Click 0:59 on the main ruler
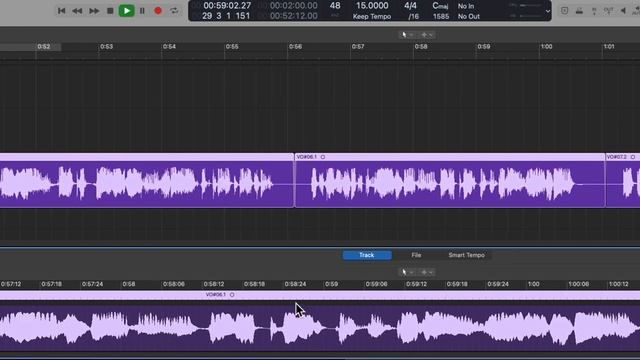The width and height of the screenshot is (640, 360). tap(484, 47)
